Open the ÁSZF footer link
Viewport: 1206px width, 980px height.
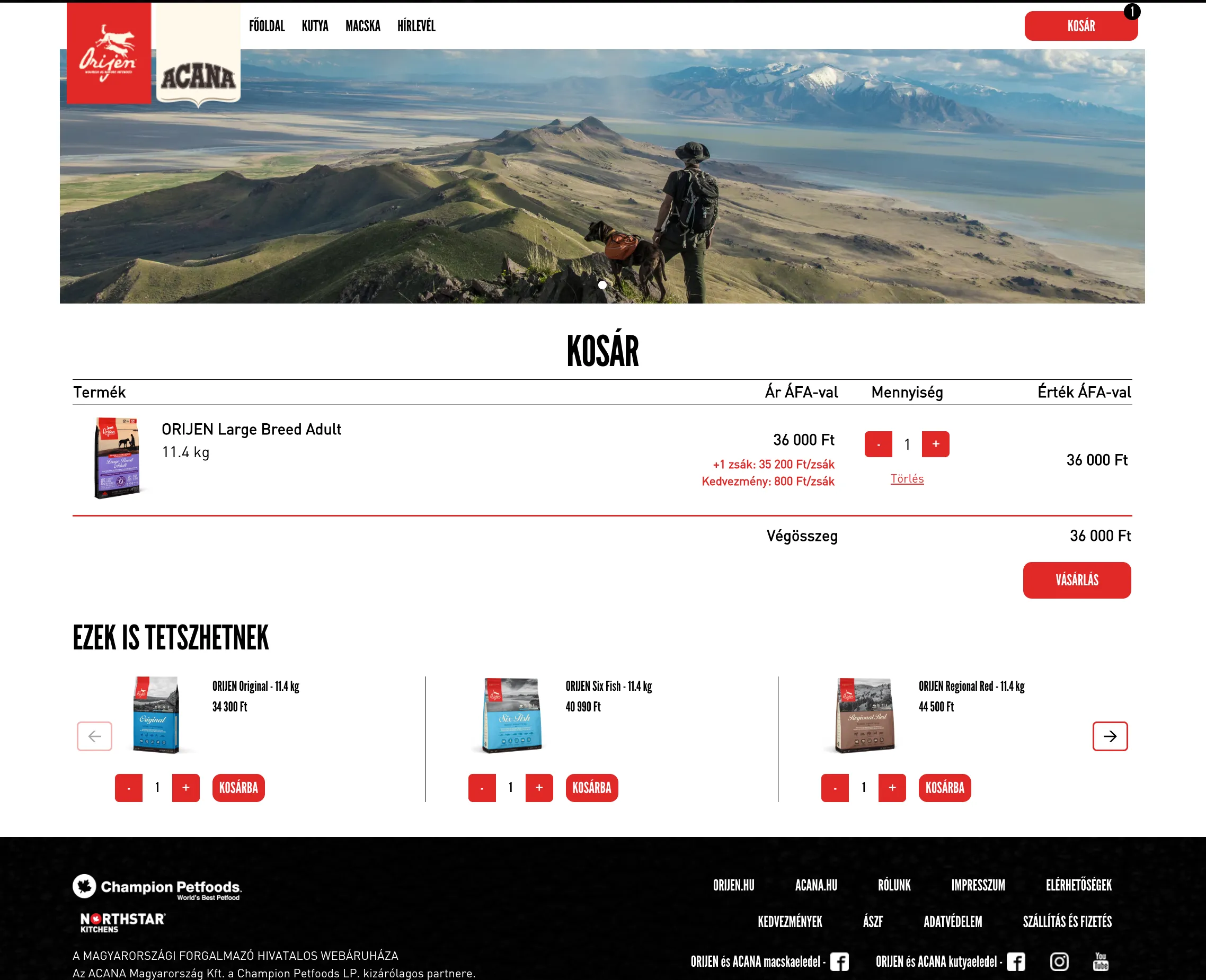click(873, 922)
